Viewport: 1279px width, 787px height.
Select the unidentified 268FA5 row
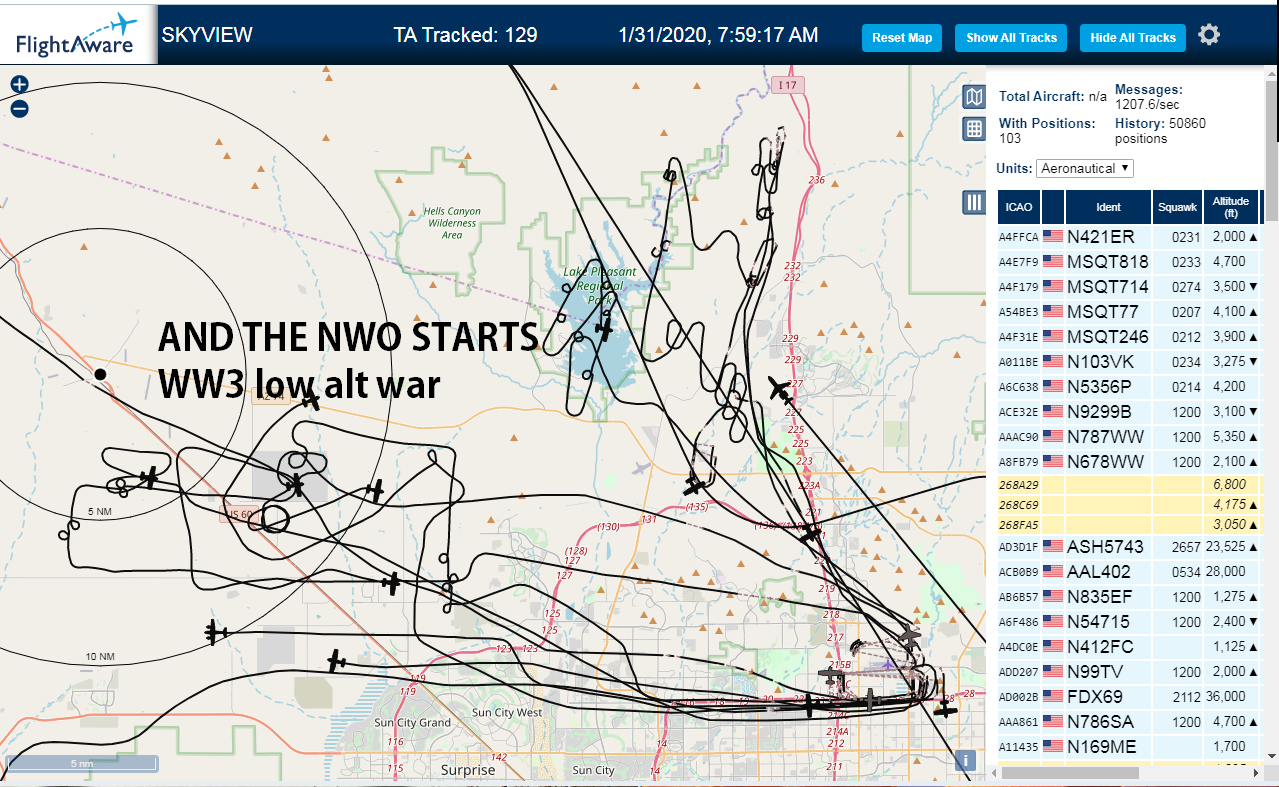tap(1129, 524)
